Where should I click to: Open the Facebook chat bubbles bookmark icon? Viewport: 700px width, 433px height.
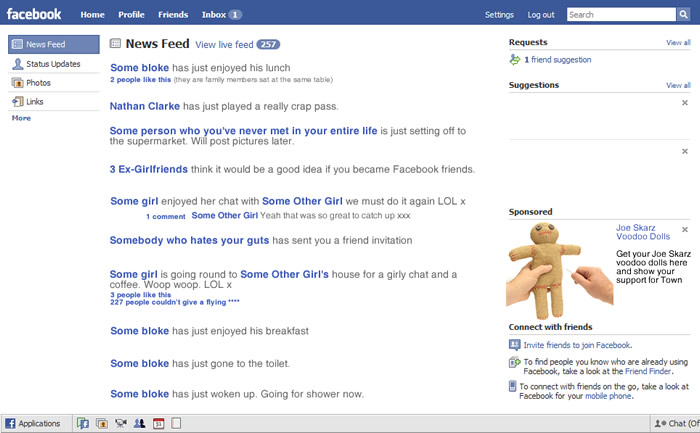point(83,423)
